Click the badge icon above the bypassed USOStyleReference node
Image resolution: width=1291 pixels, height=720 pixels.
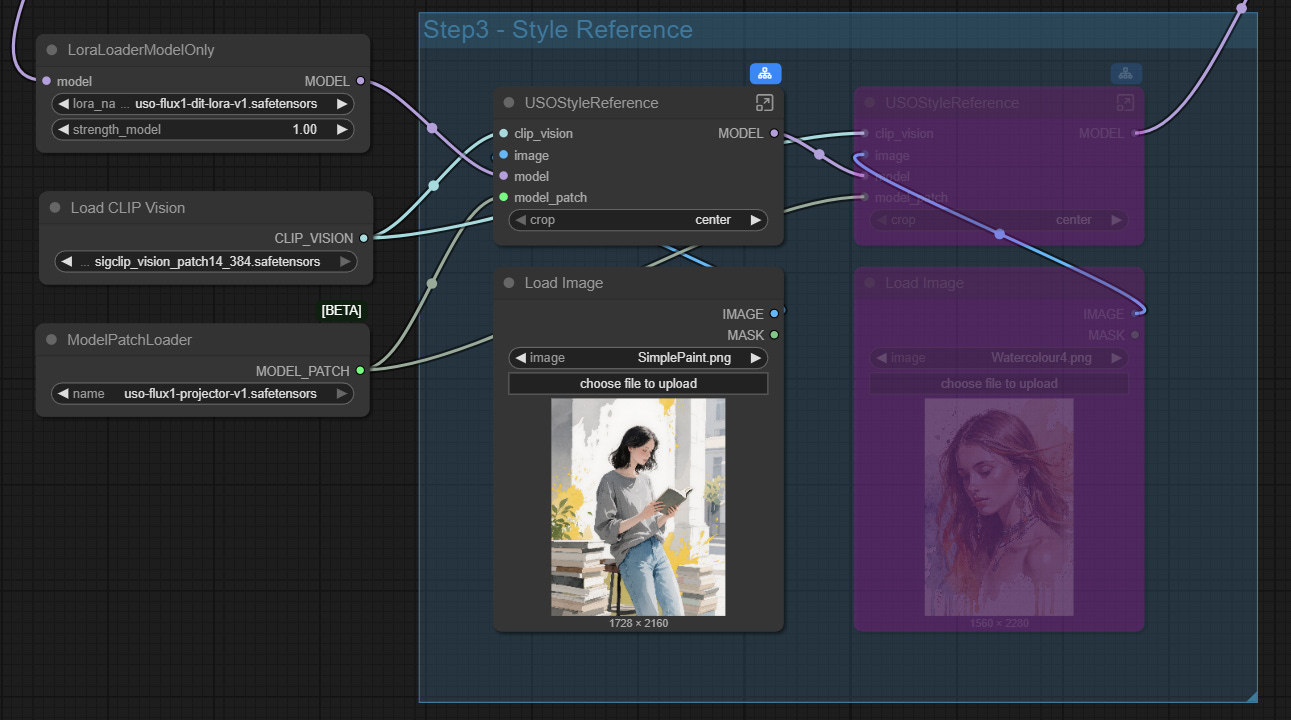click(1125, 73)
